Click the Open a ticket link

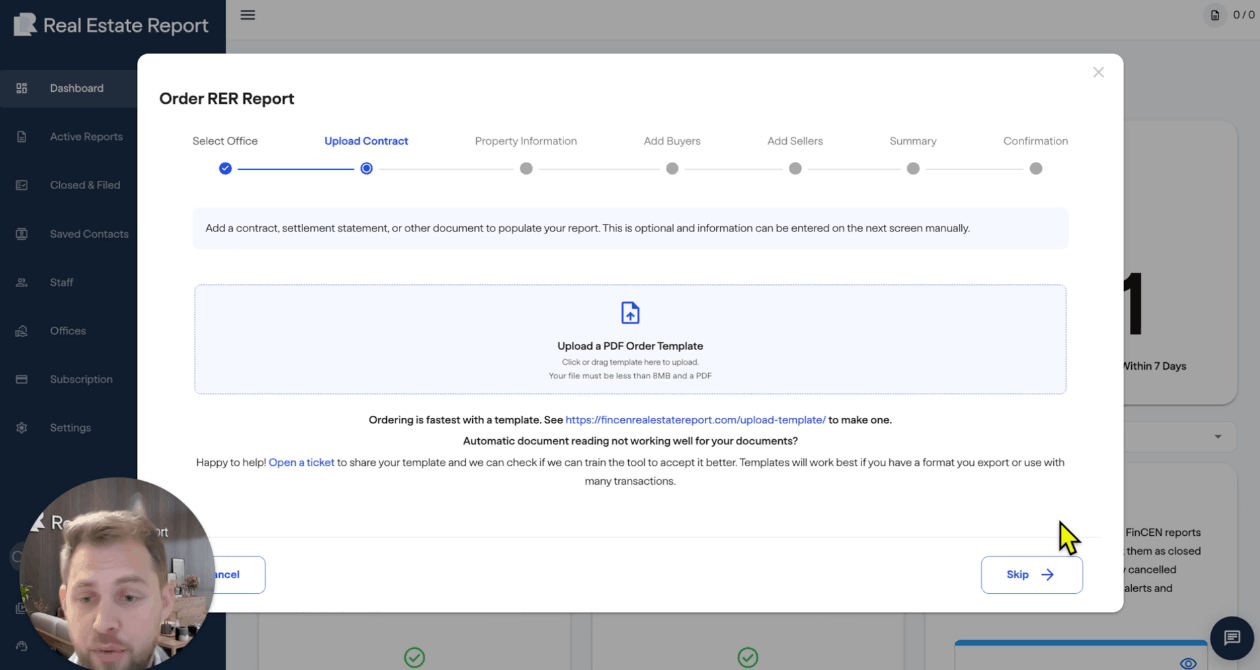click(301, 463)
